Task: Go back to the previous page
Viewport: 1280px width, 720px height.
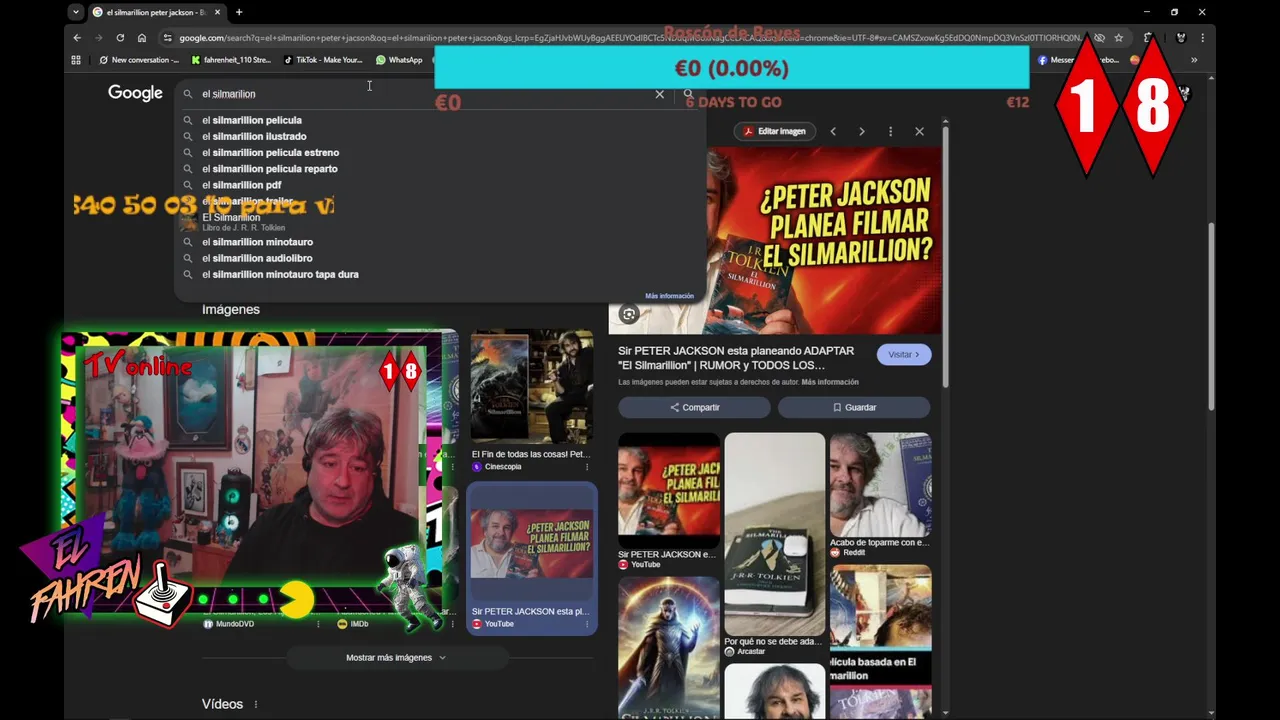Action: tap(77, 38)
